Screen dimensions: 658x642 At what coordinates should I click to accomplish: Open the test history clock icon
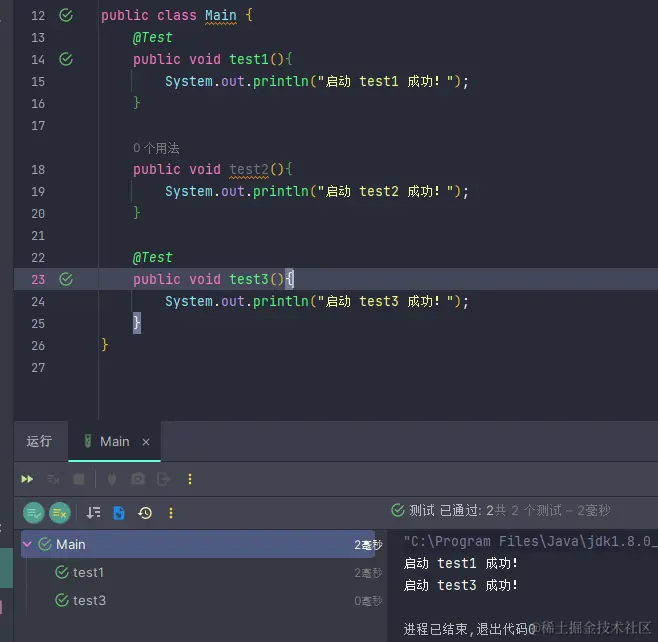pos(145,513)
